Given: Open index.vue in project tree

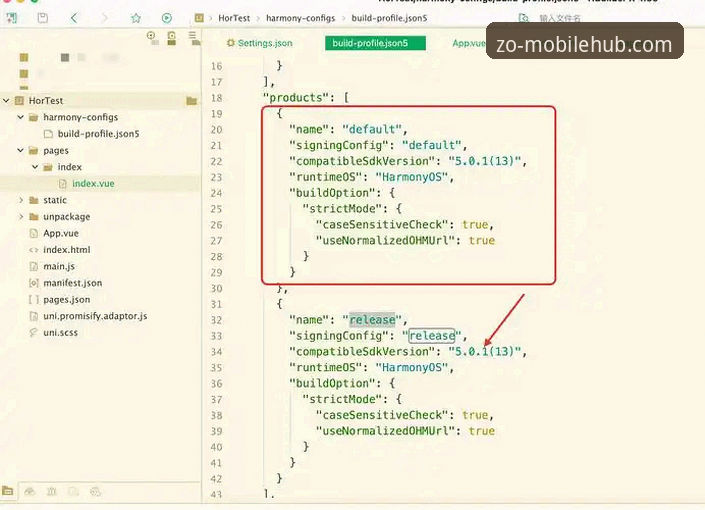Looking at the screenshot, I should (x=93, y=183).
